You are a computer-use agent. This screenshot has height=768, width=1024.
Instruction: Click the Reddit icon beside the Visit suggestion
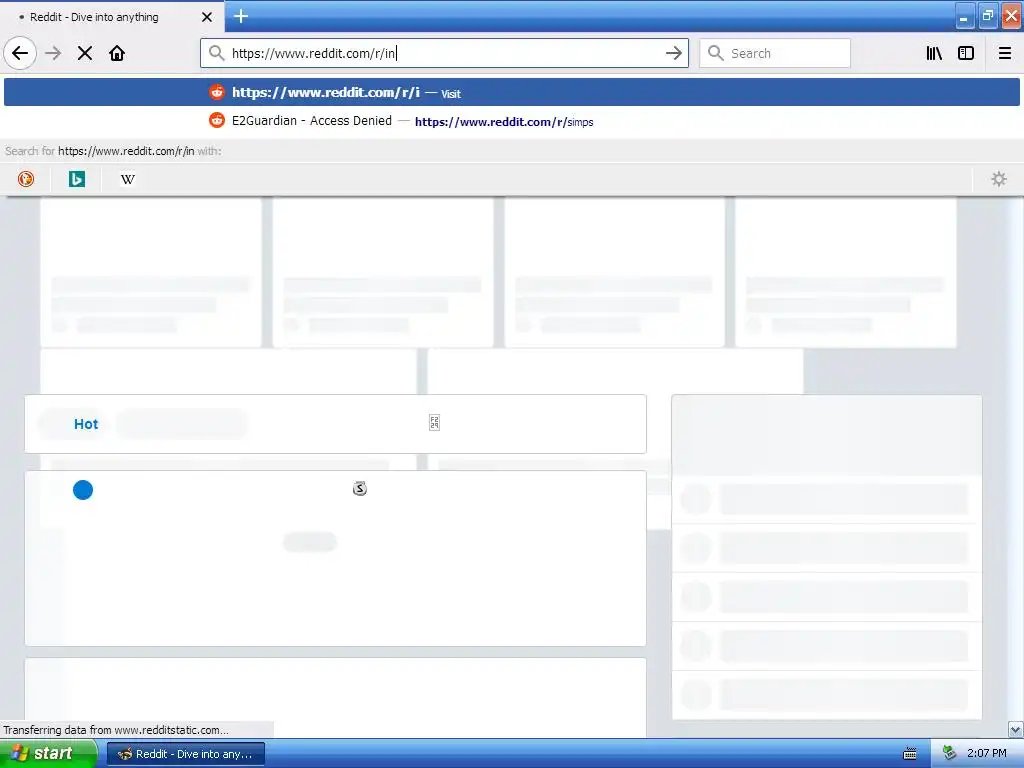[x=217, y=92]
